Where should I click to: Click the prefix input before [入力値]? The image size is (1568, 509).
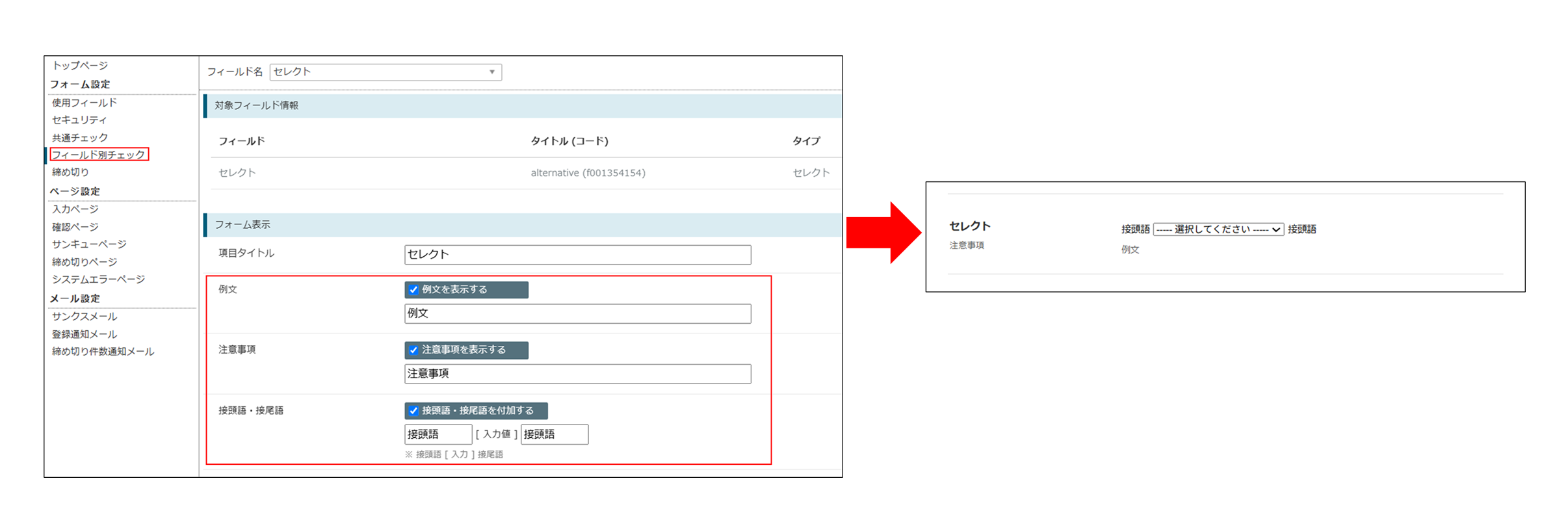tap(438, 434)
